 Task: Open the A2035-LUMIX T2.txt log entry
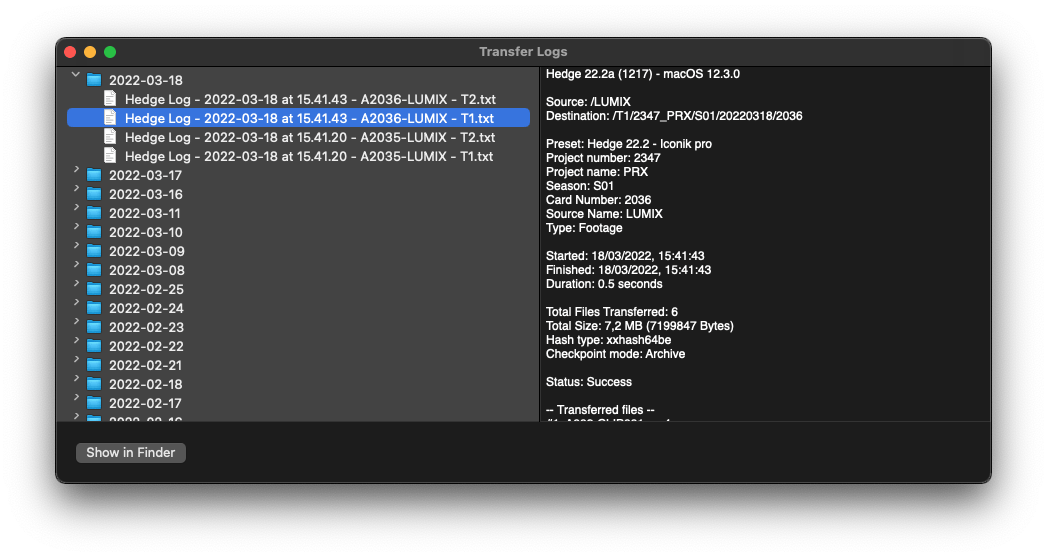click(x=309, y=137)
